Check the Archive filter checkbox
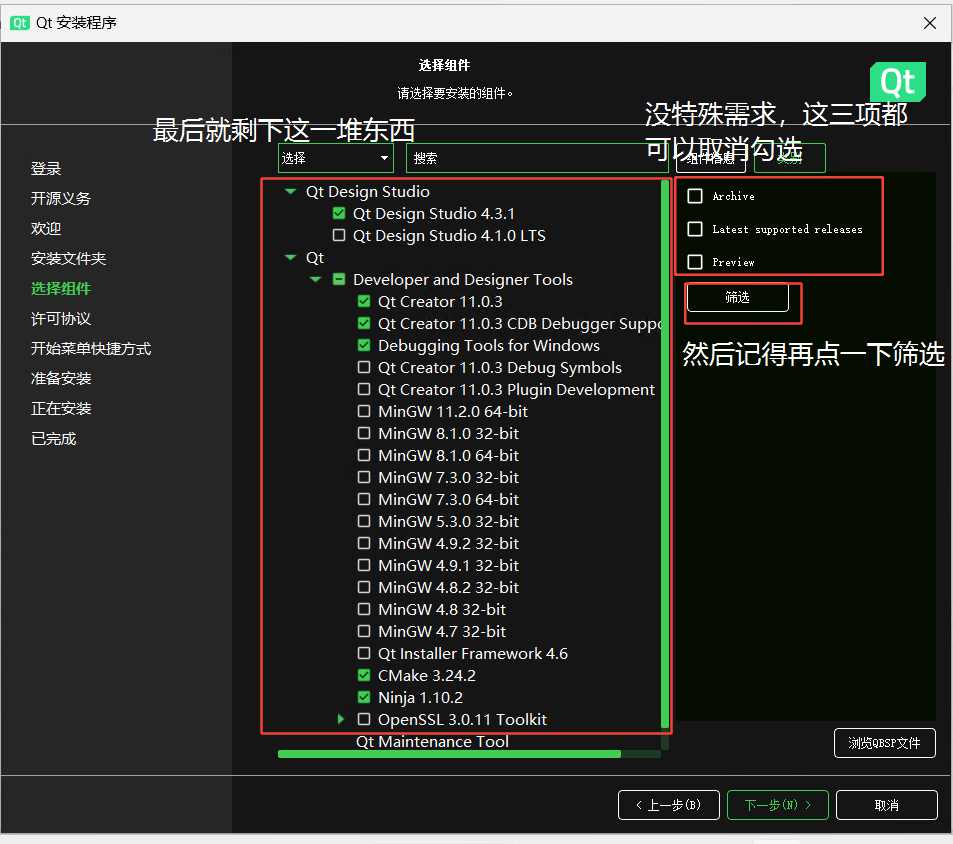 695,196
